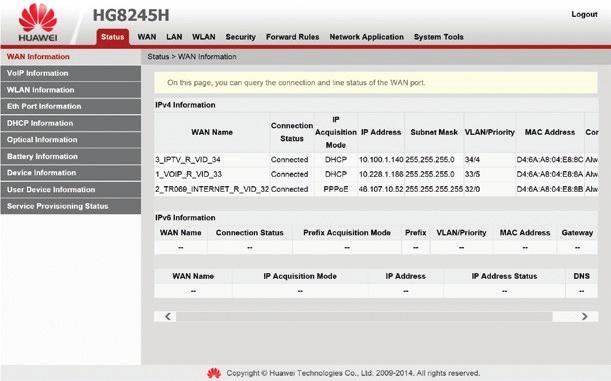Viewport: 611px width, 381px height.
Task: Click the DNS column header
Action: 581,276
